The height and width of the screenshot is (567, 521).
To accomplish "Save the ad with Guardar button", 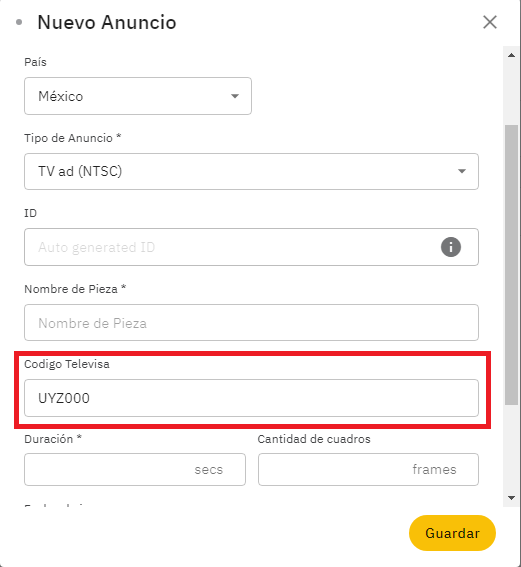I will pos(452,533).
